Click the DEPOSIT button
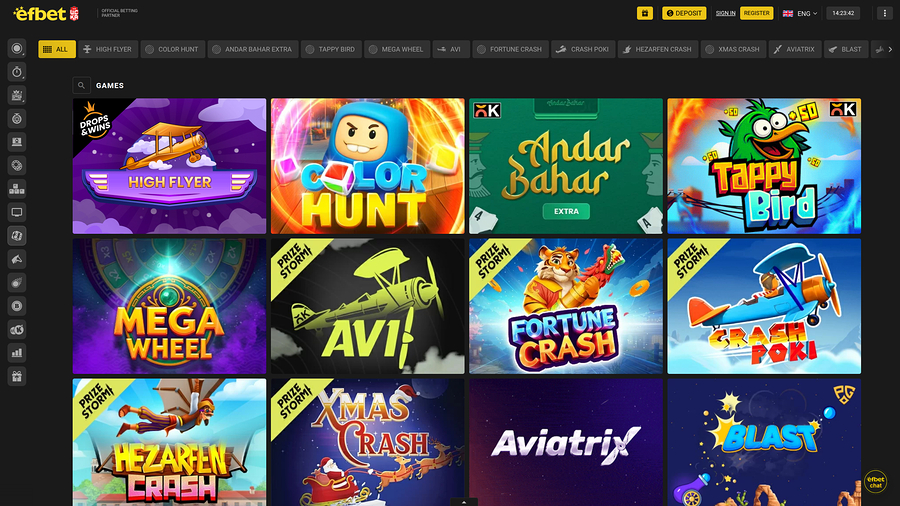The width and height of the screenshot is (900, 506). [684, 13]
